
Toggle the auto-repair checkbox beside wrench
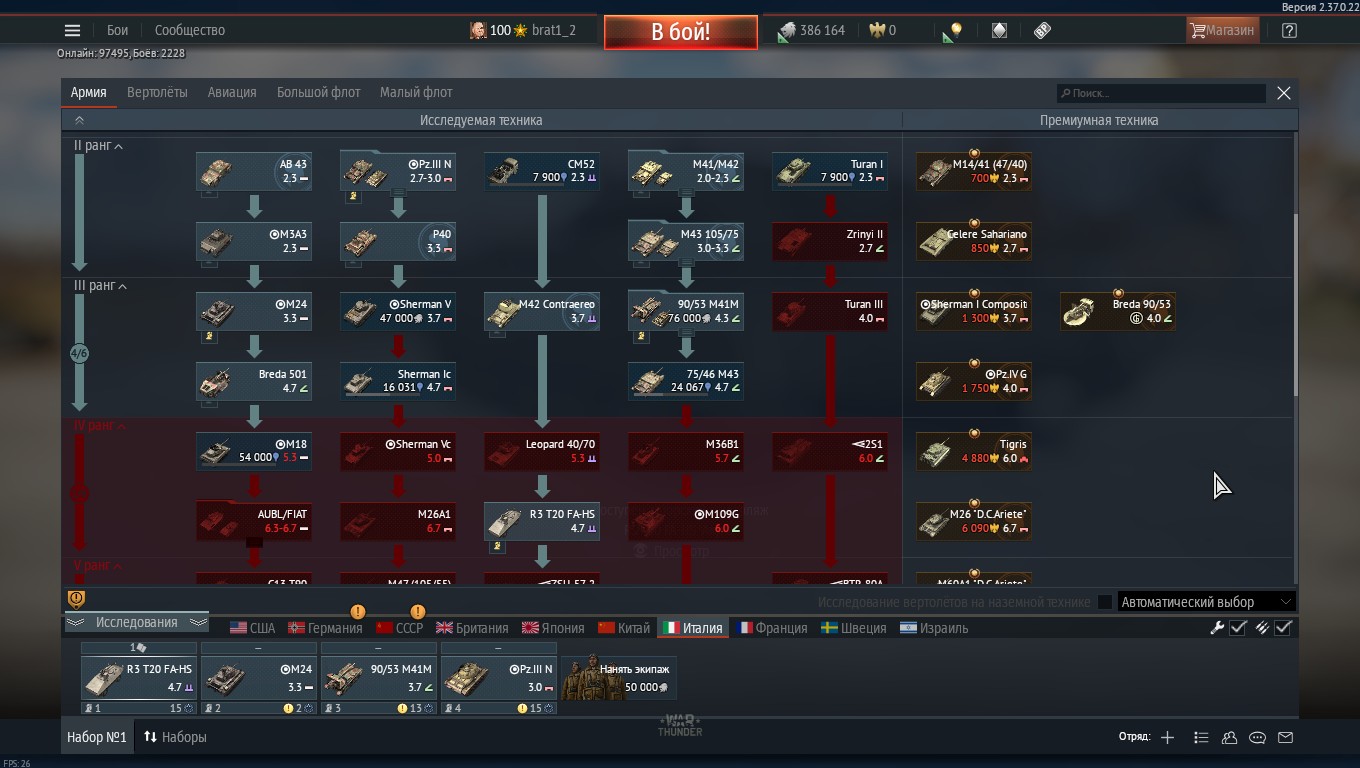[x=1238, y=628]
